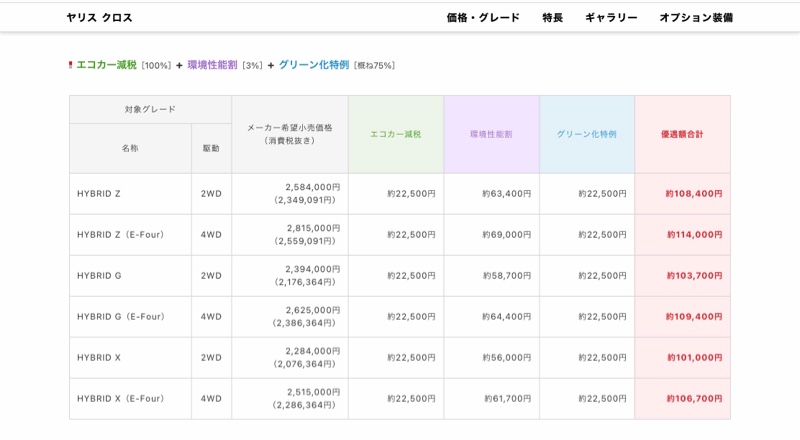Click the green エコカー減税 heading link
The height and width of the screenshot is (440, 800).
[x=106, y=65]
